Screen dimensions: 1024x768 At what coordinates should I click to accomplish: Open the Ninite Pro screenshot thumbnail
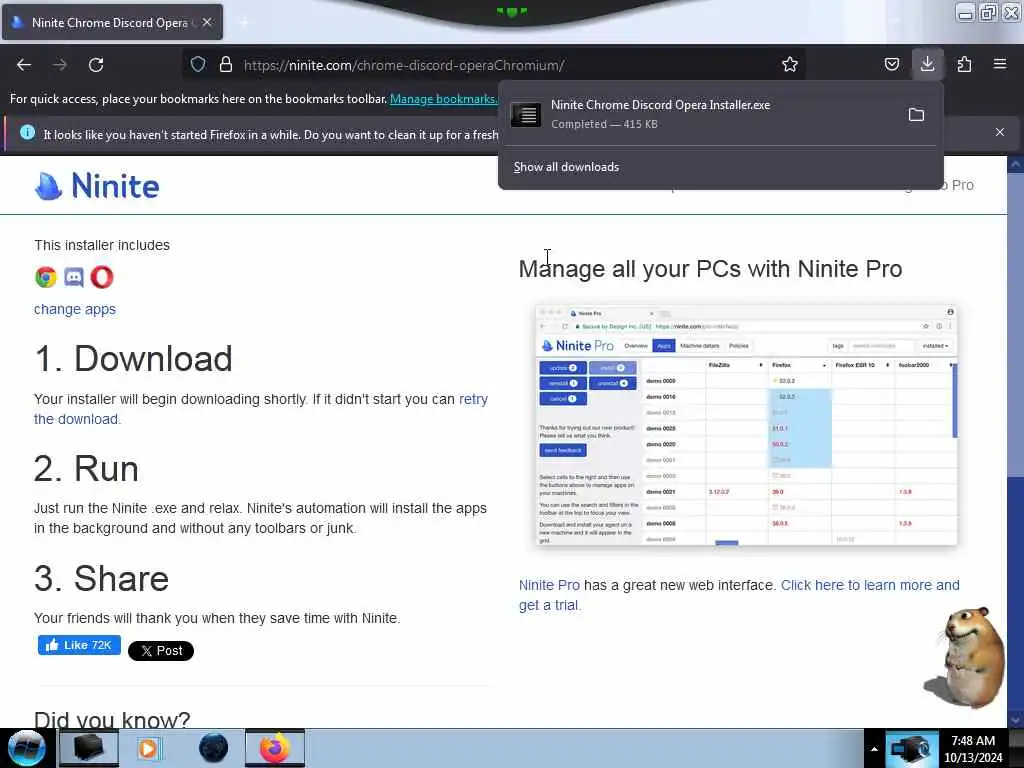click(x=746, y=424)
